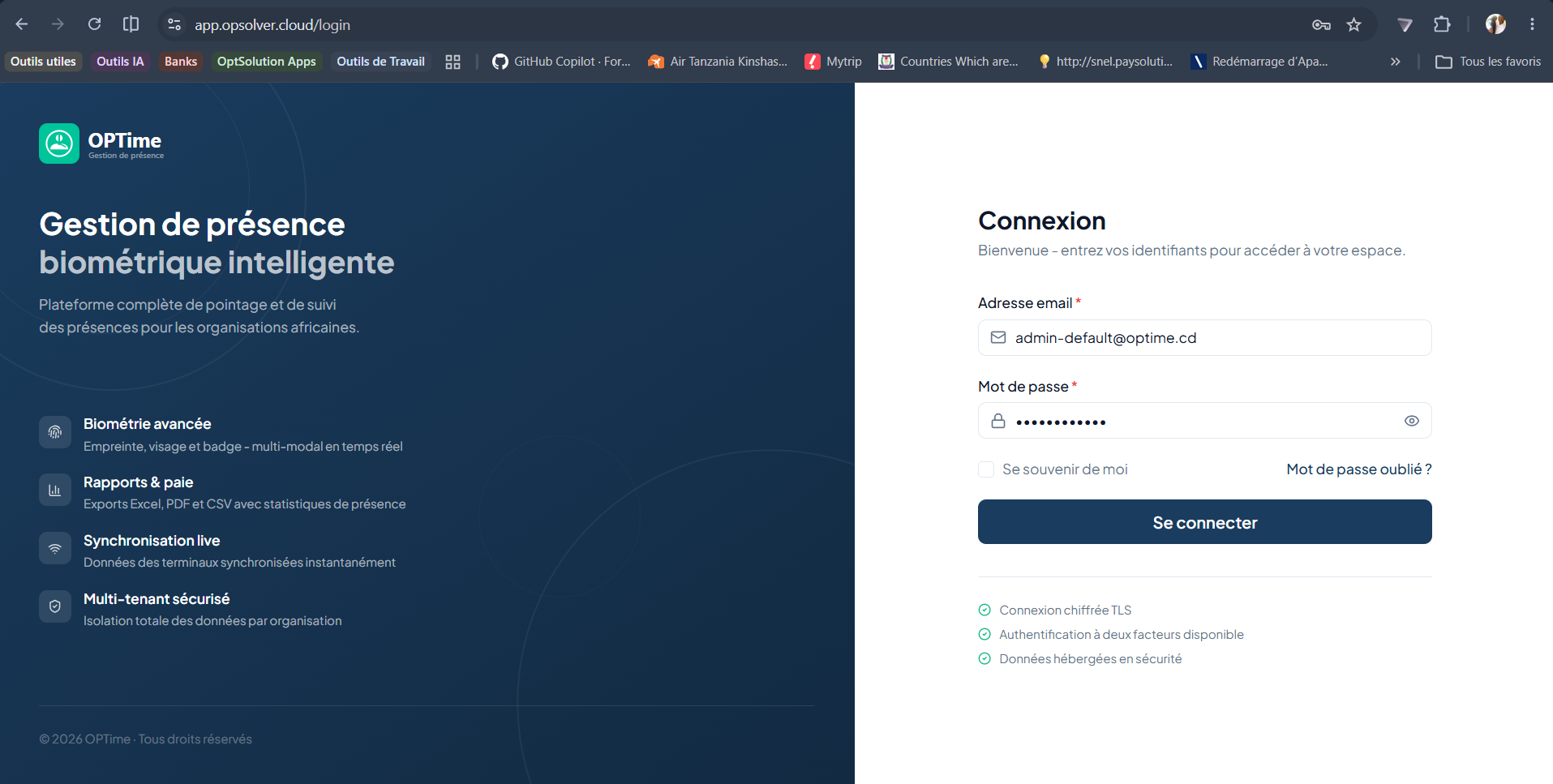This screenshot has width=1553, height=784.
Task: Bookmark this page with the star icon
Action: (1354, 25)
